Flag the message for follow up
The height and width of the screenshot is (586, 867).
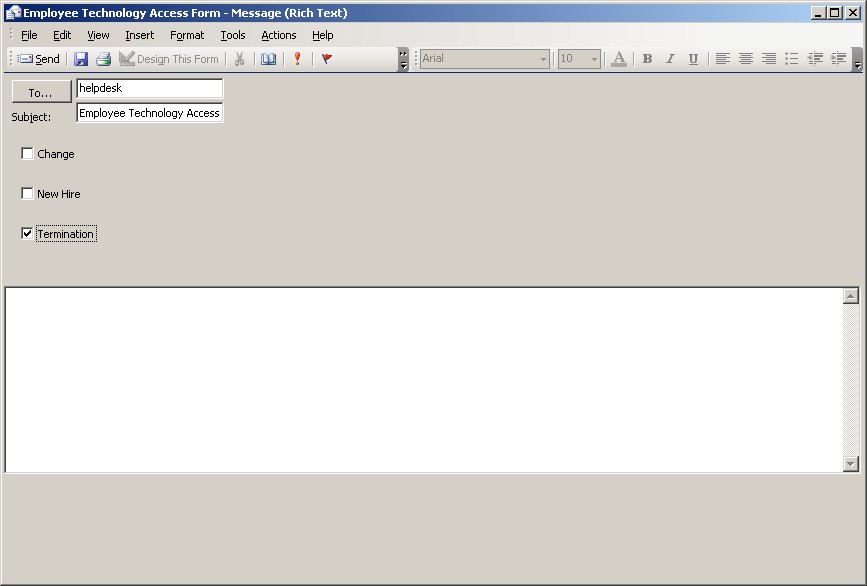point(327,59)
